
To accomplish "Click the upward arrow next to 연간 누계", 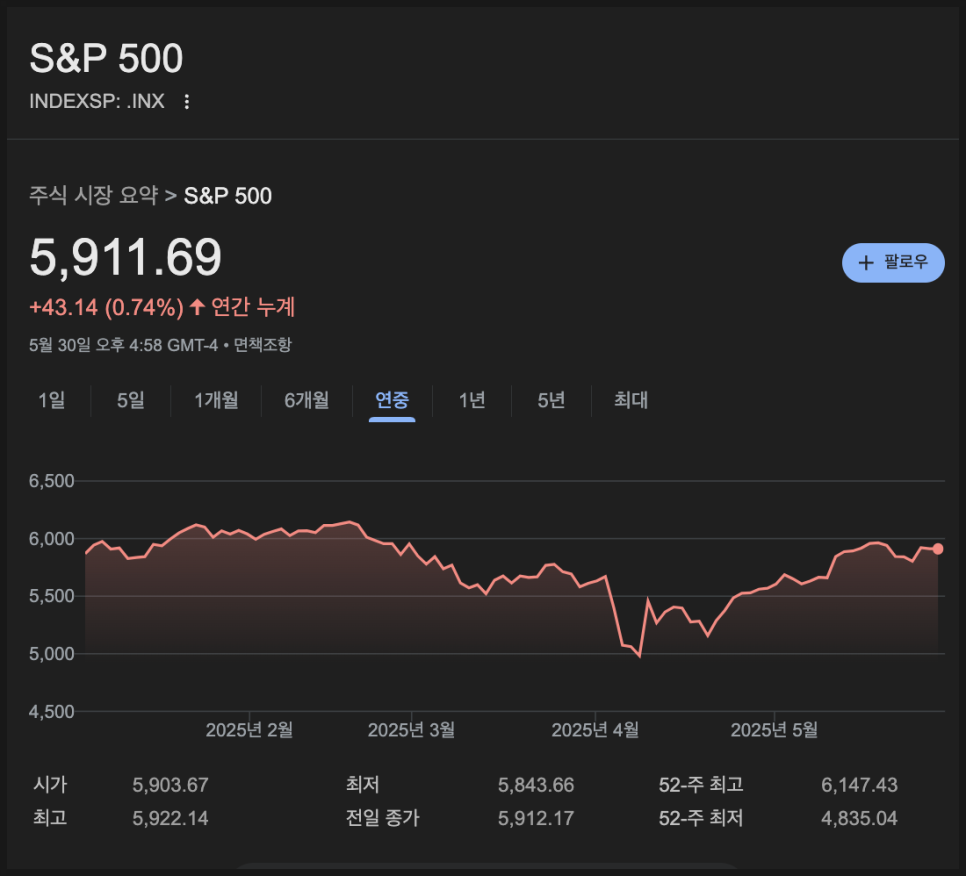I will click(x=197, y=306).
